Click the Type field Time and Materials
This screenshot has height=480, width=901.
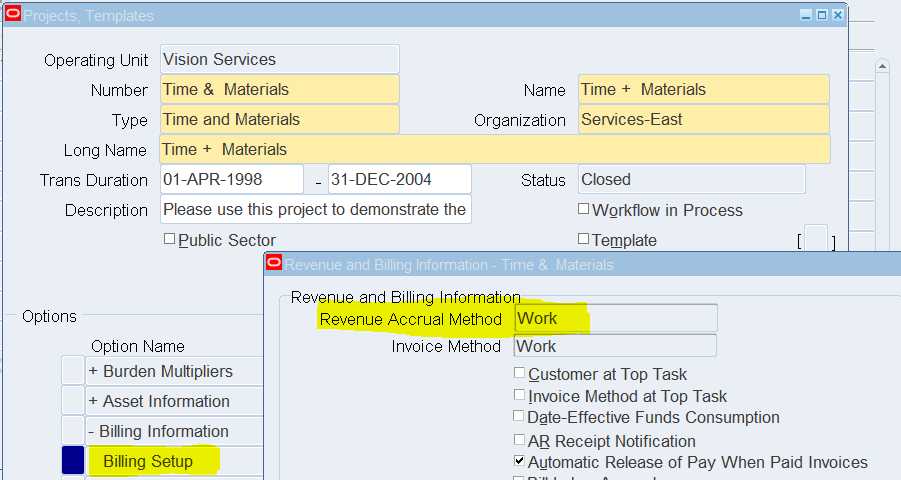280,119
